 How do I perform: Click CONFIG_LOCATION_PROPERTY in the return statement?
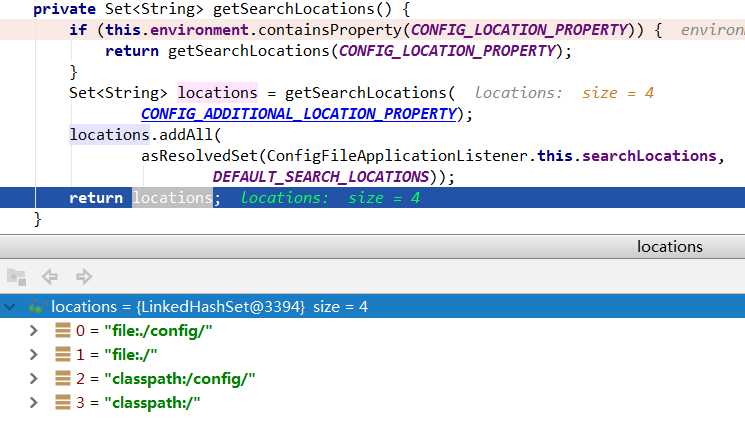click(x=447, y=51)
